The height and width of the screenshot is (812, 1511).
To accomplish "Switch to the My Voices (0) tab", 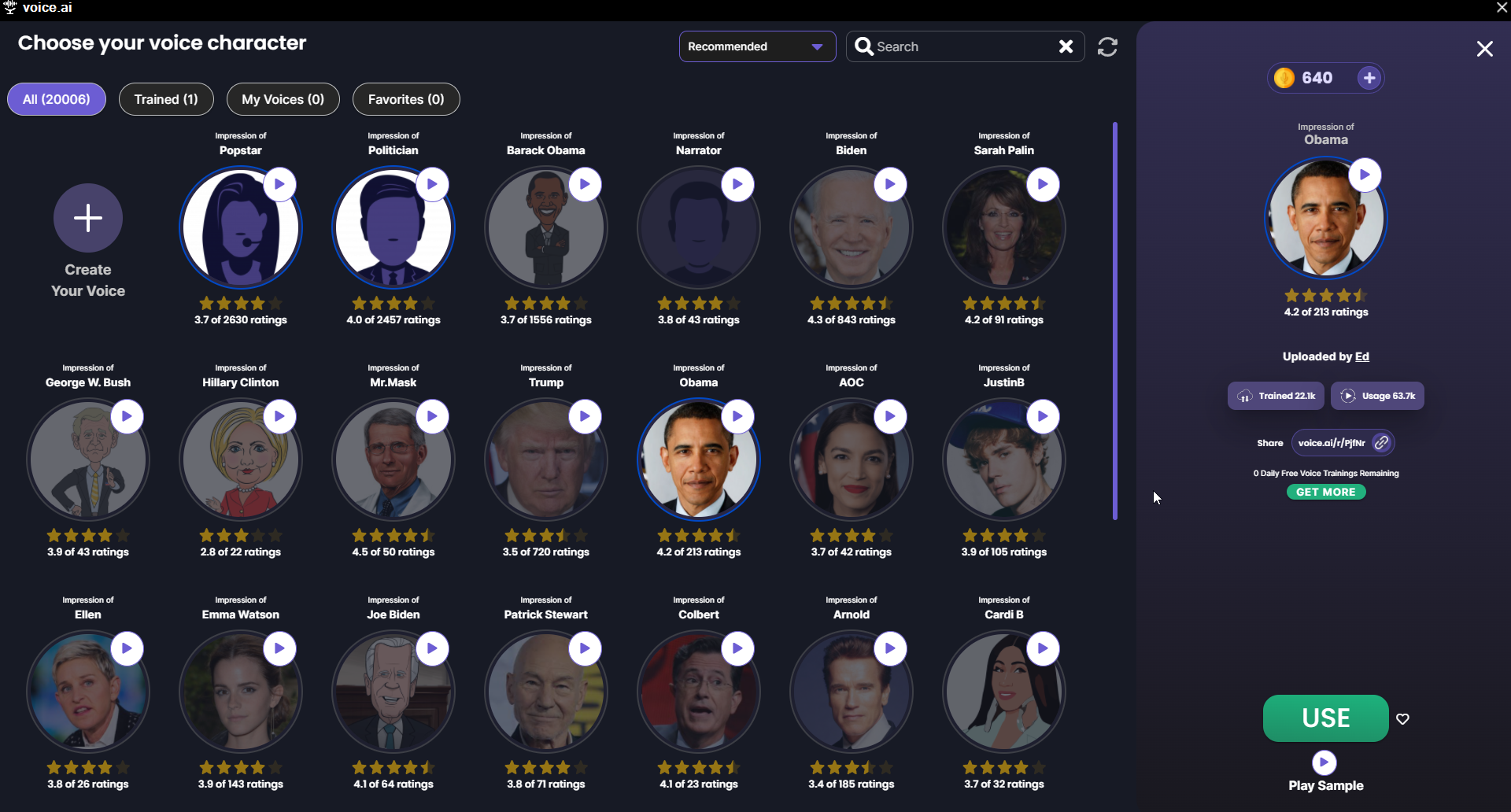I will tap(283, 99).
